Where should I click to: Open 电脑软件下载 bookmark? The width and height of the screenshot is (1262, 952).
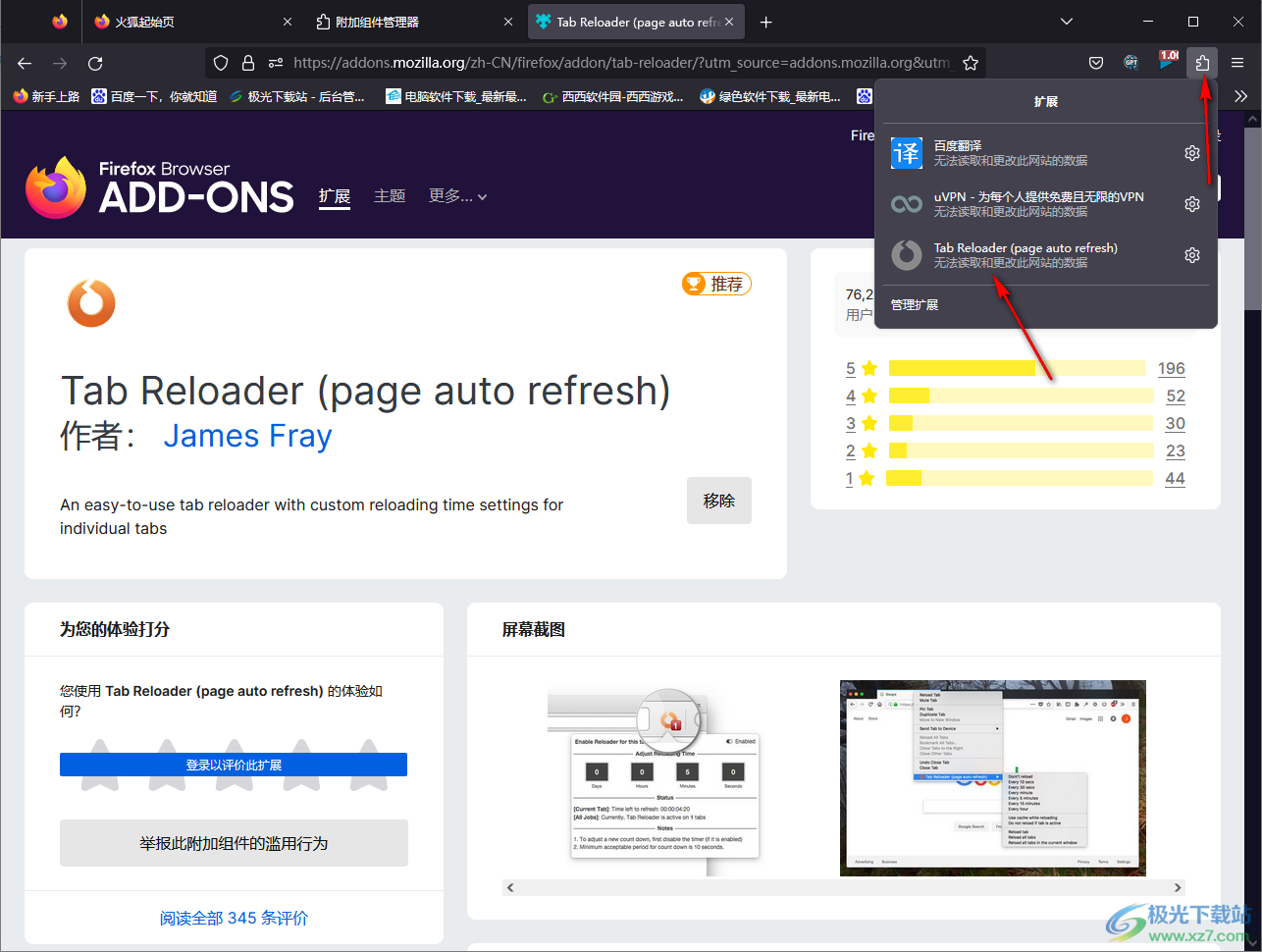pyautogui.click(x=455, y=96)
